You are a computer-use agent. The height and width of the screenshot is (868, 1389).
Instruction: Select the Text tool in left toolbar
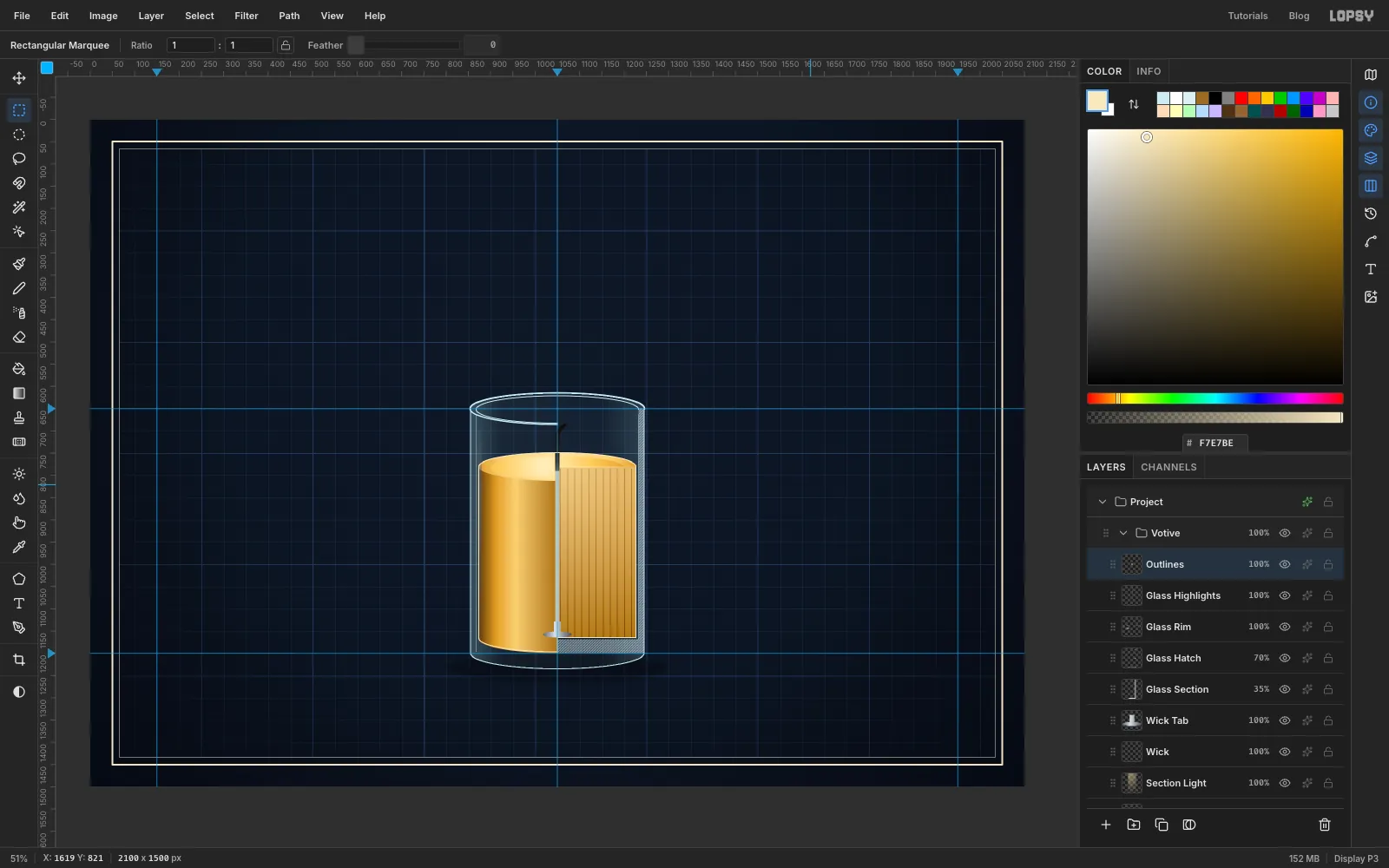pyautogui.click(x=19, y=603)
